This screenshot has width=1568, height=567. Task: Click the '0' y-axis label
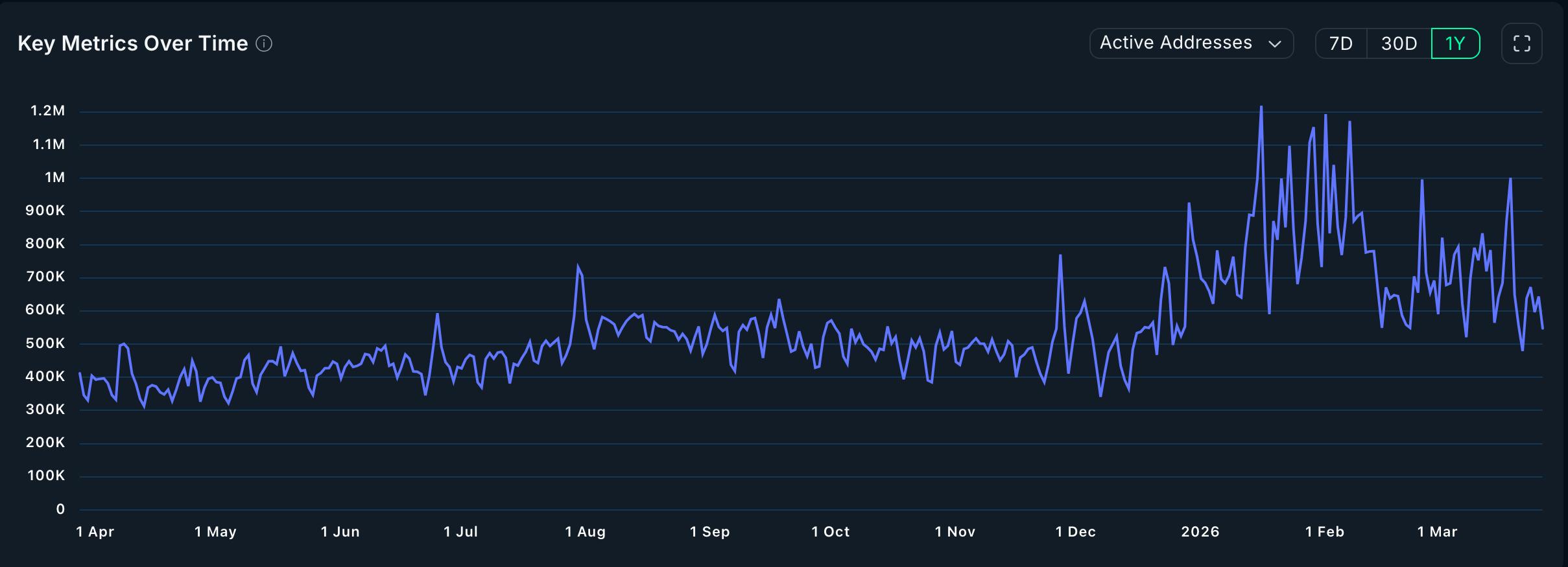(x=60, y=509)
